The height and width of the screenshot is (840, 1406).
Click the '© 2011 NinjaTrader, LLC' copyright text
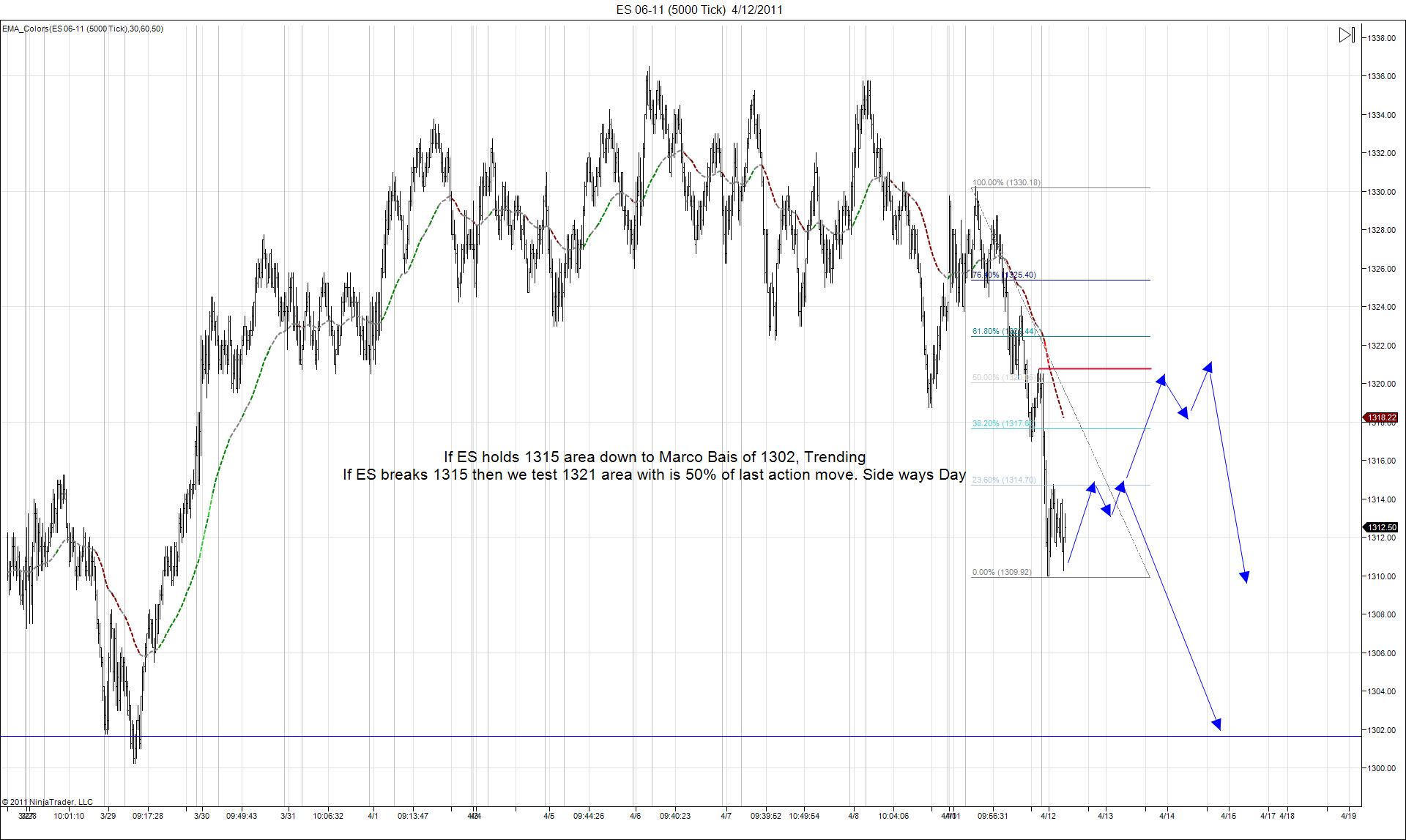coord(48,802)
